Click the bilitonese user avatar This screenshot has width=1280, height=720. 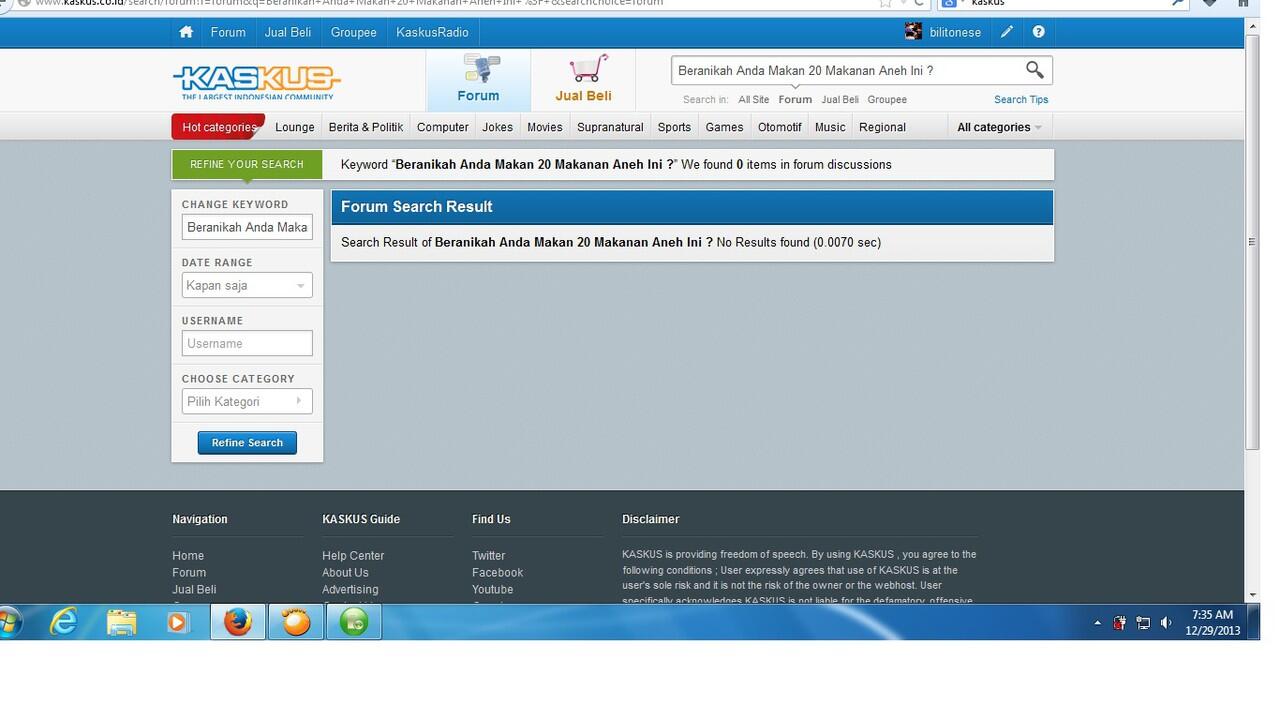click(x=913, y=32)
